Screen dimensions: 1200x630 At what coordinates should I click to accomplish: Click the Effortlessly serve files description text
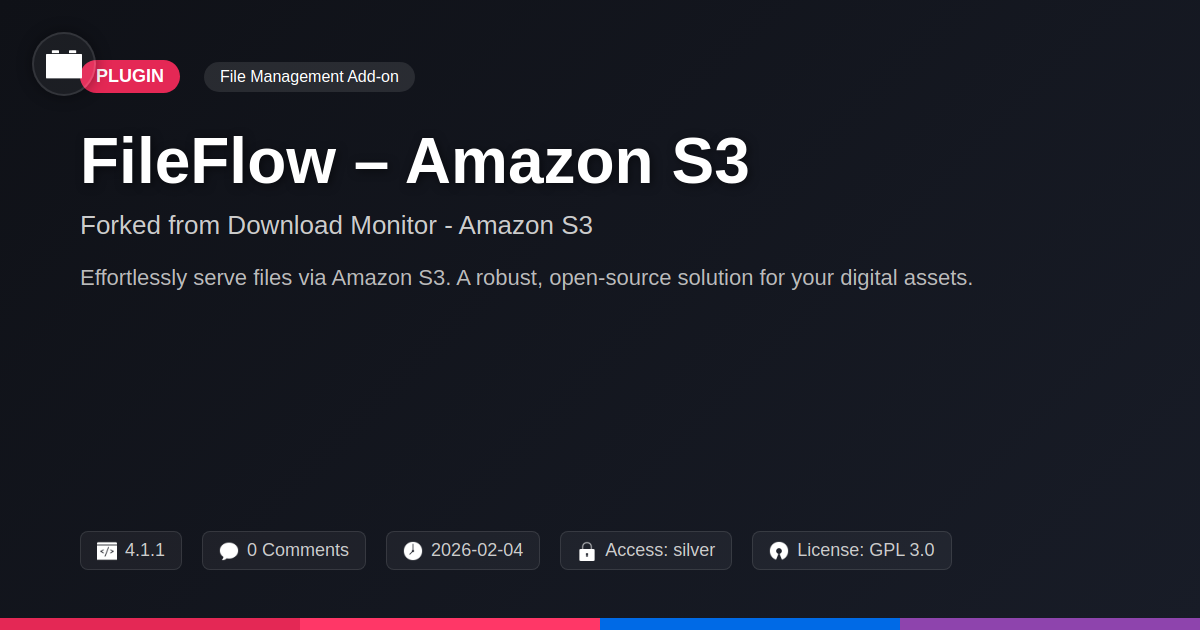click(x=526, y=278)
